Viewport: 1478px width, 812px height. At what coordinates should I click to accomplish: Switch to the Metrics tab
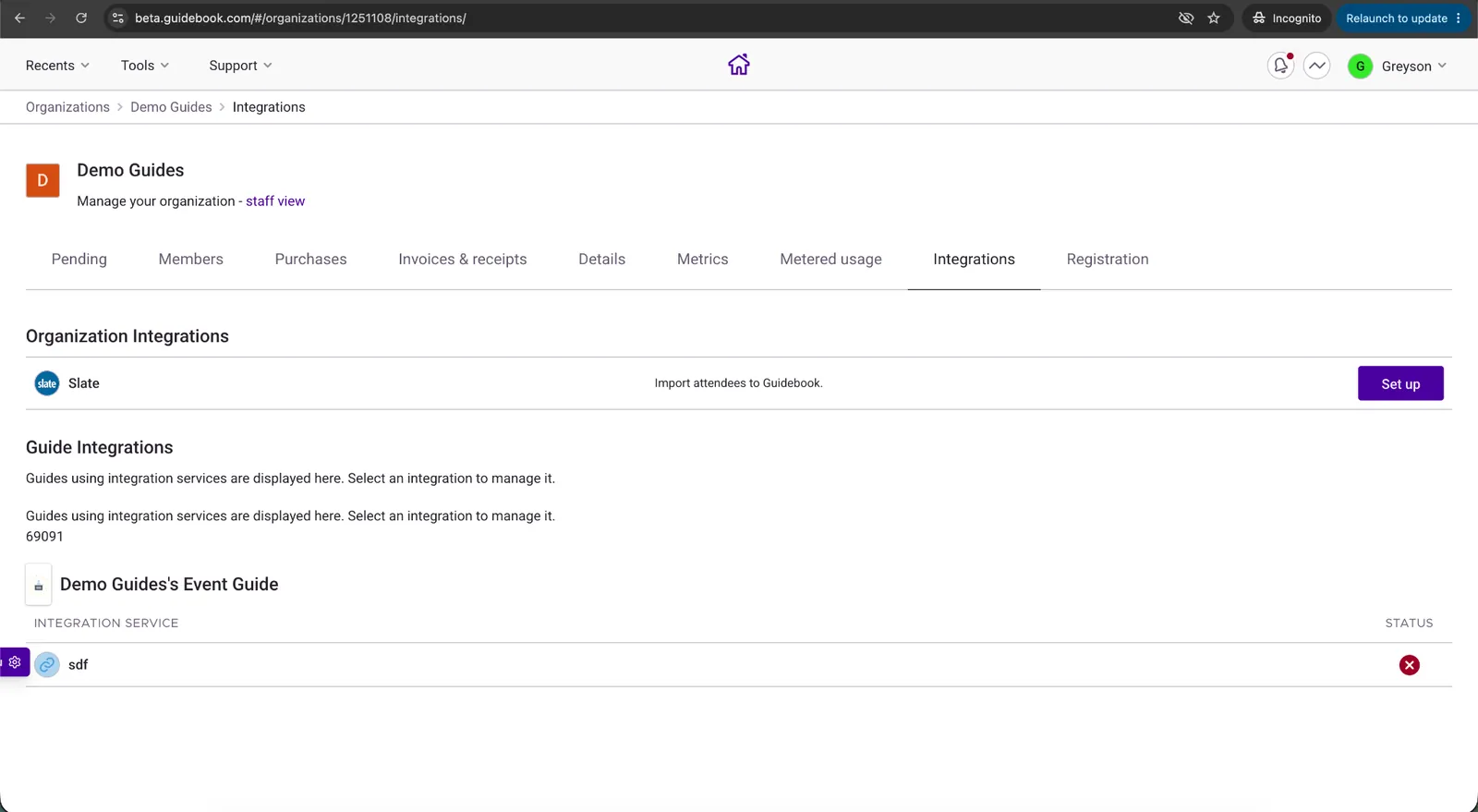703,260
